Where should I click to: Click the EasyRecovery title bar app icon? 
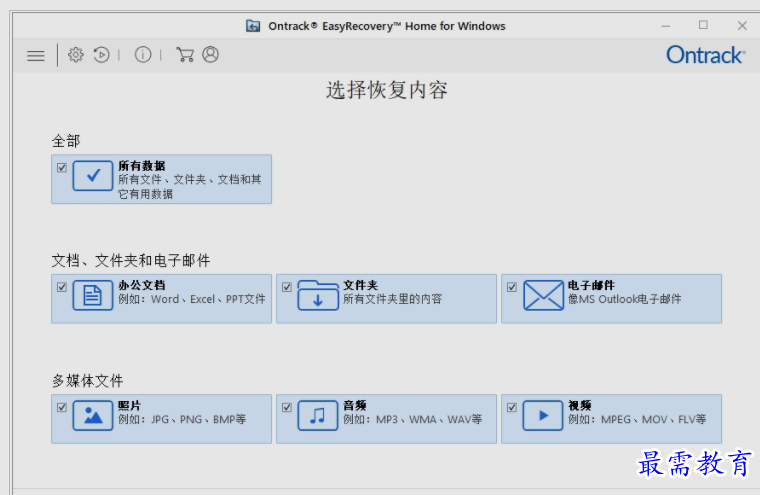tap(253, 26)
